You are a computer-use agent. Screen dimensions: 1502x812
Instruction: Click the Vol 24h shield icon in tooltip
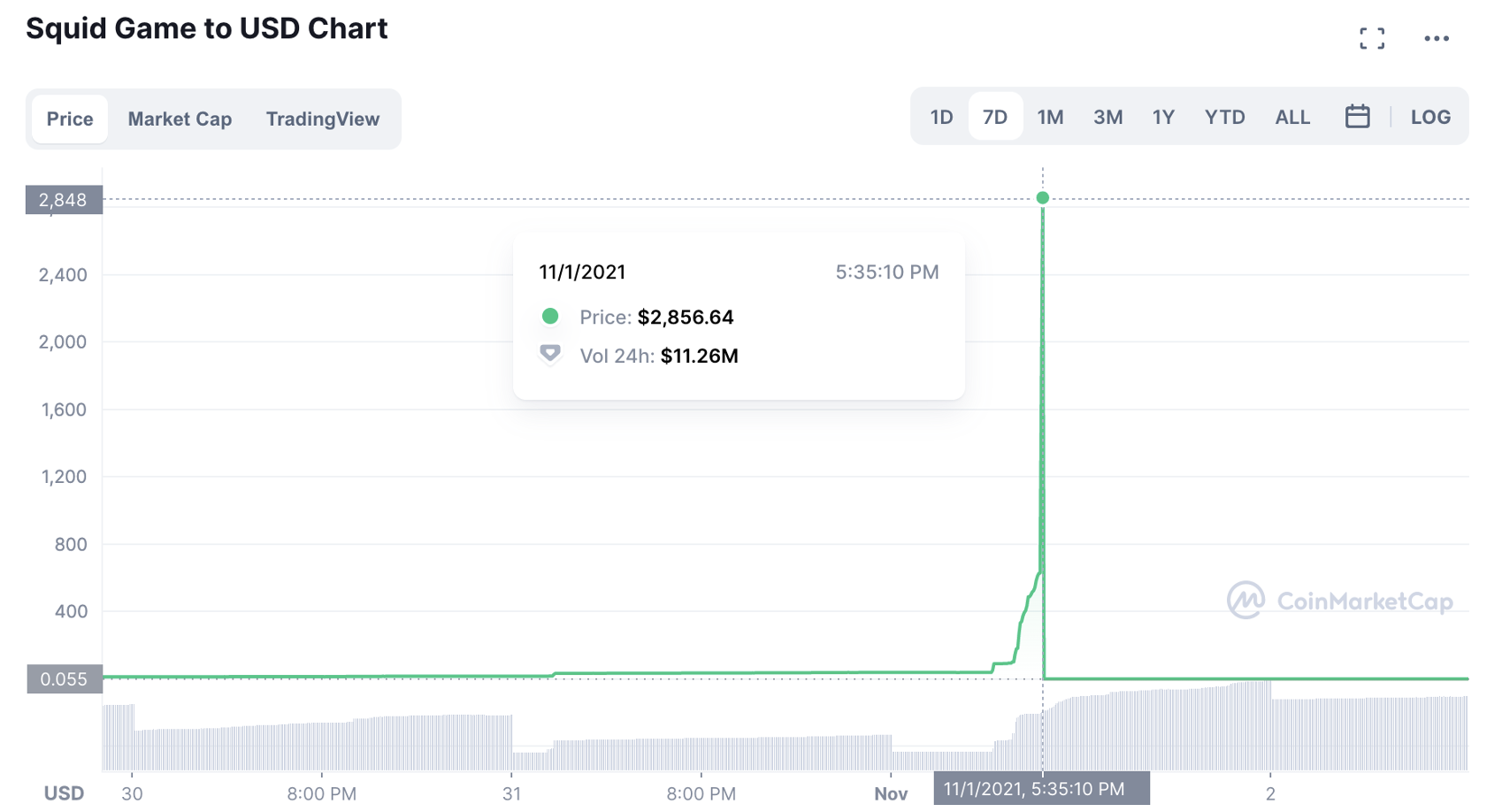click(x=550, y=355)
